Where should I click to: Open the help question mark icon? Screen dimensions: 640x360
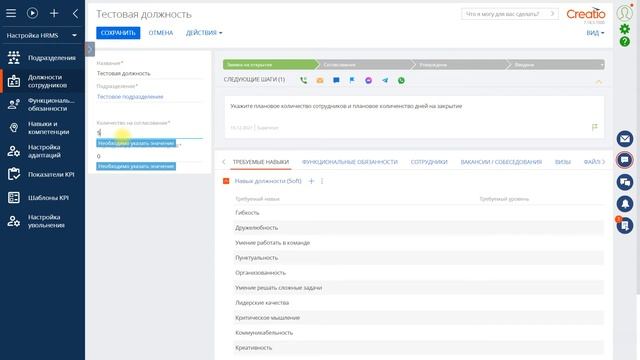[624, 42]
